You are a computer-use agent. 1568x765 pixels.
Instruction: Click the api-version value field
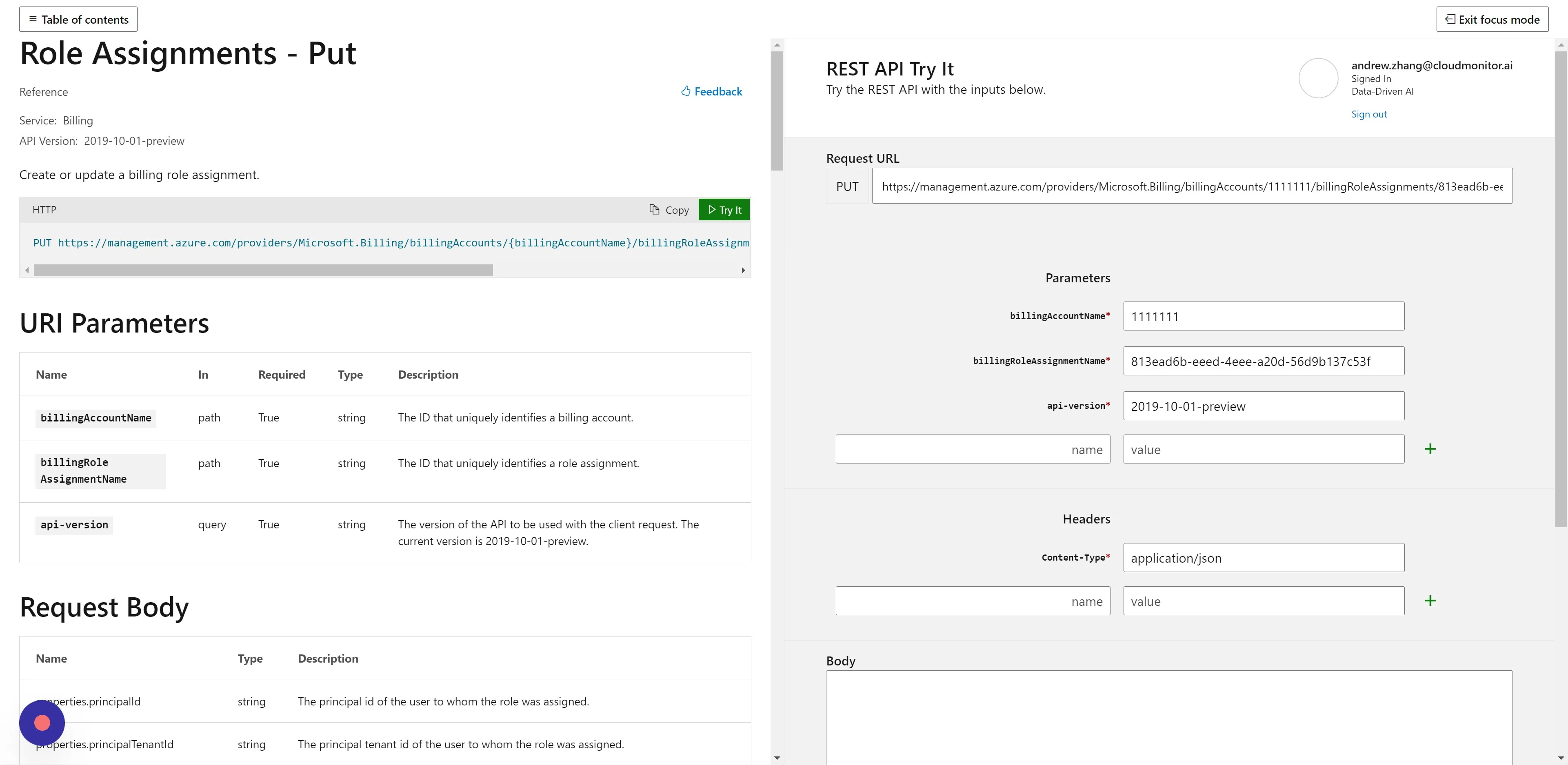[1264, 406]
